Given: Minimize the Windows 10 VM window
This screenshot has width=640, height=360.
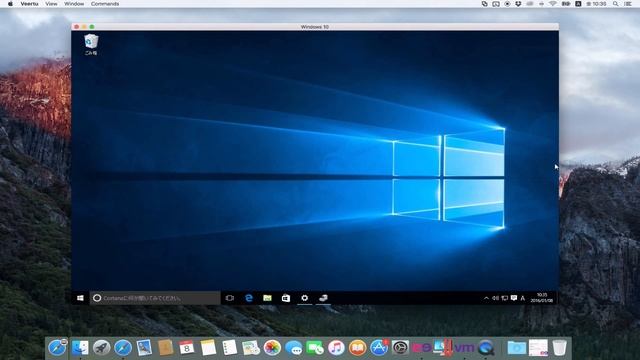Looking at the screenshot, I should (x=84, y=27).
